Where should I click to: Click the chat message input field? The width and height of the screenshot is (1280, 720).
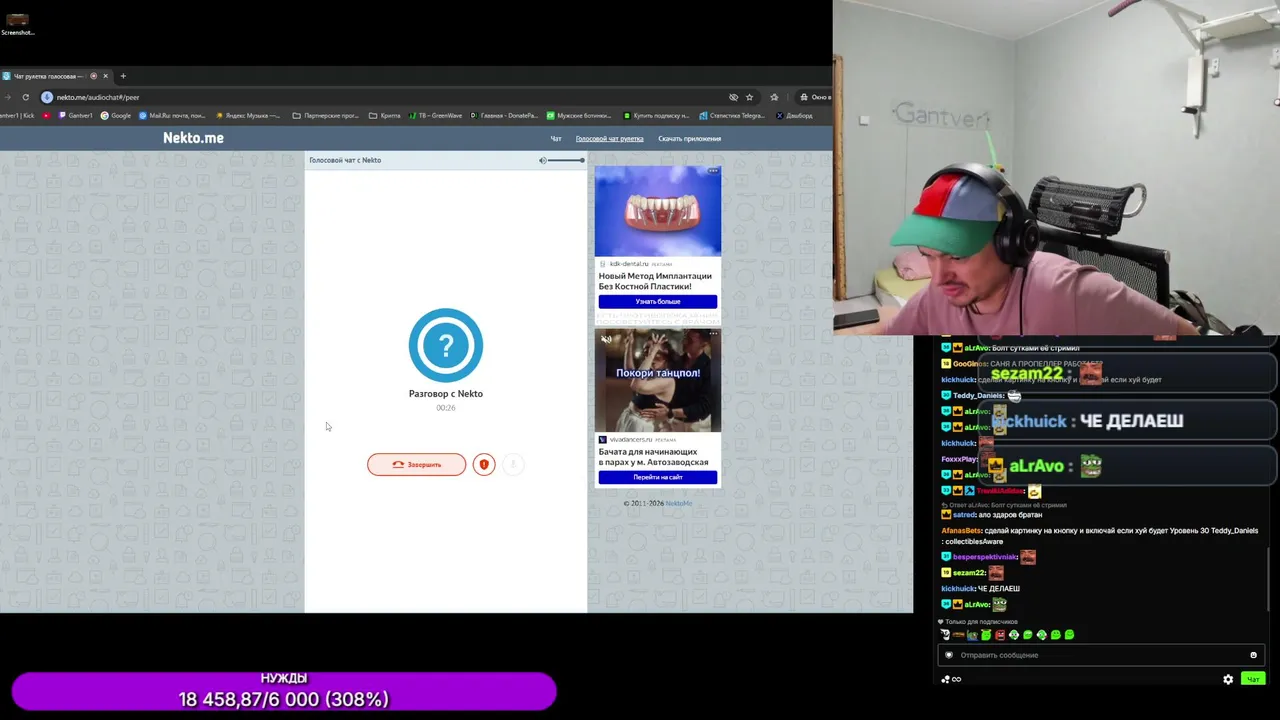click(1100, 655)
